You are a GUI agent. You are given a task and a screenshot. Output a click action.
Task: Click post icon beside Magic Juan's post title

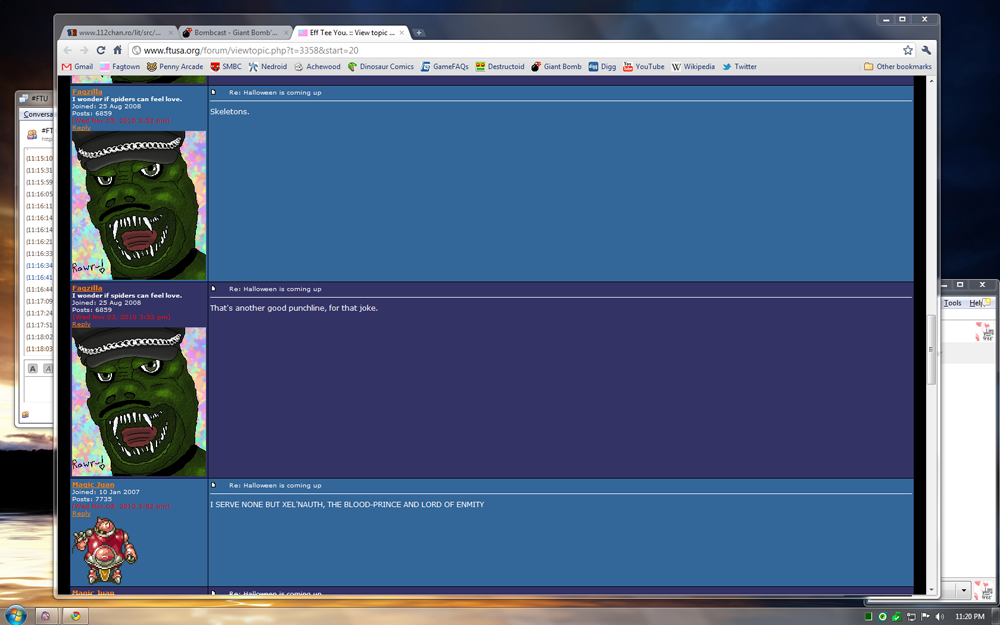pyautogui.click(x=214, y=485)
